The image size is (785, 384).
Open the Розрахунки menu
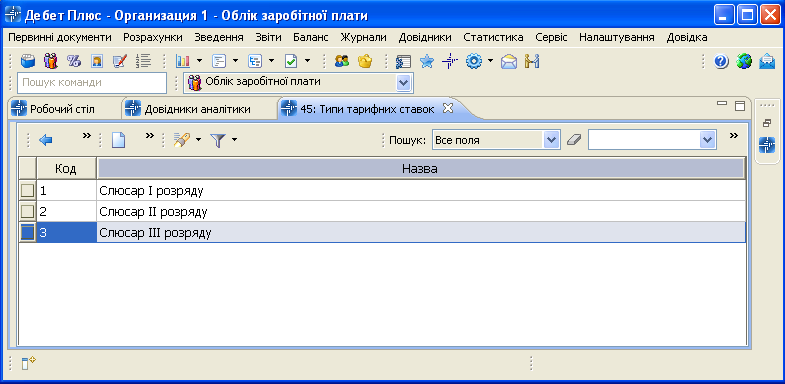(153, 37)
